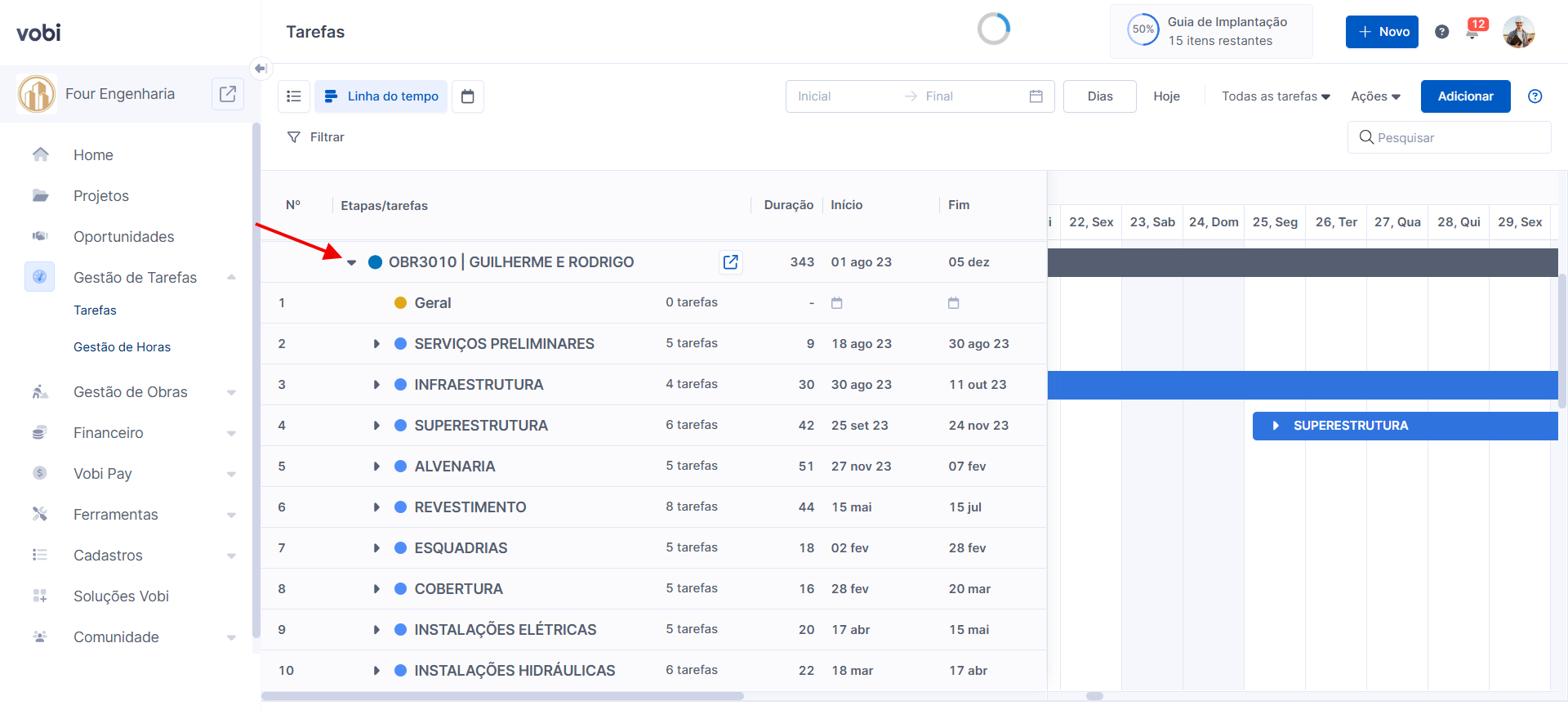Open Gestão de Horas submenu item
The image size is (1568, 710).
point(122,347)
